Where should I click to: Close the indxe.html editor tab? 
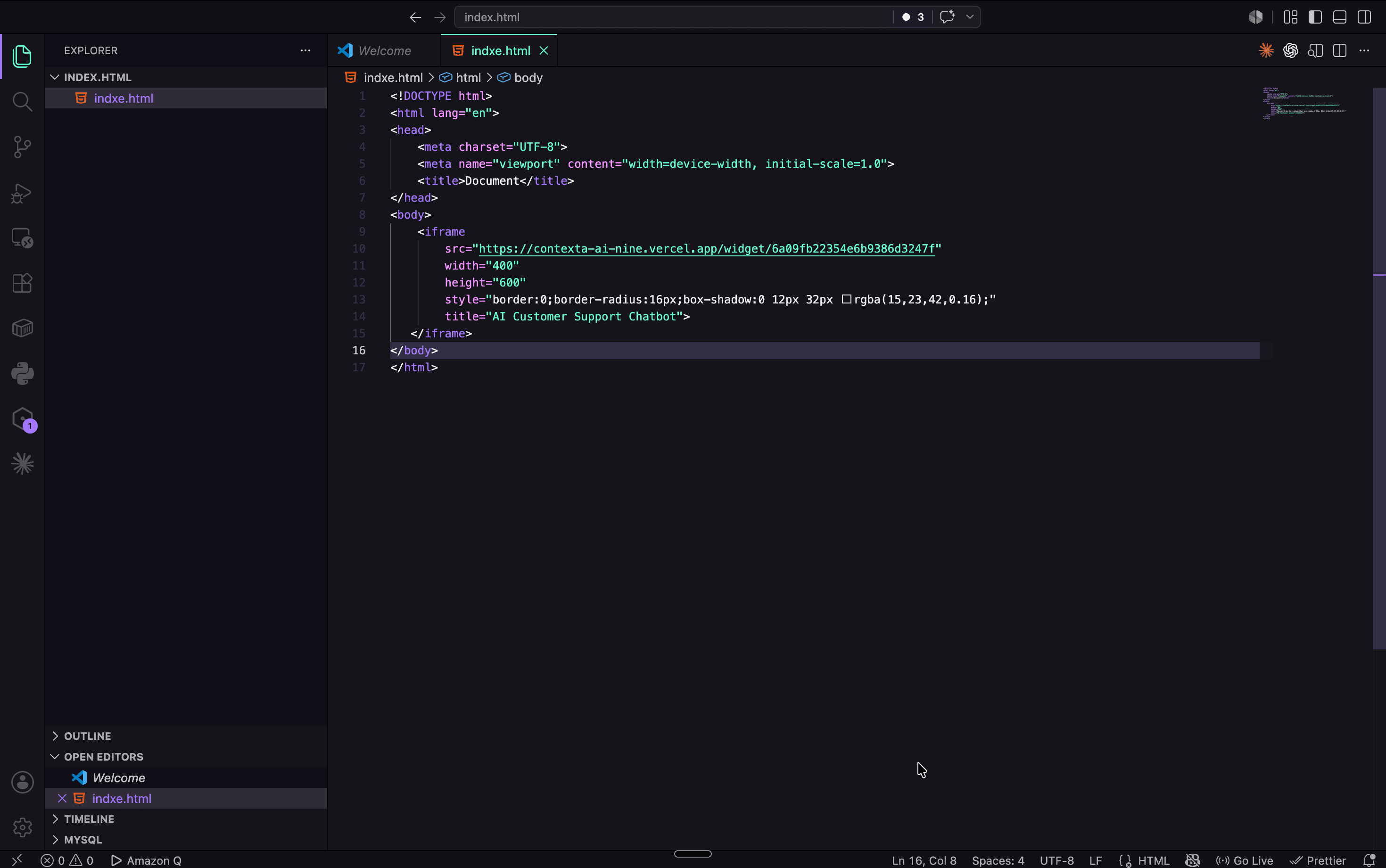pyautogui.click(x=544, y=50)
